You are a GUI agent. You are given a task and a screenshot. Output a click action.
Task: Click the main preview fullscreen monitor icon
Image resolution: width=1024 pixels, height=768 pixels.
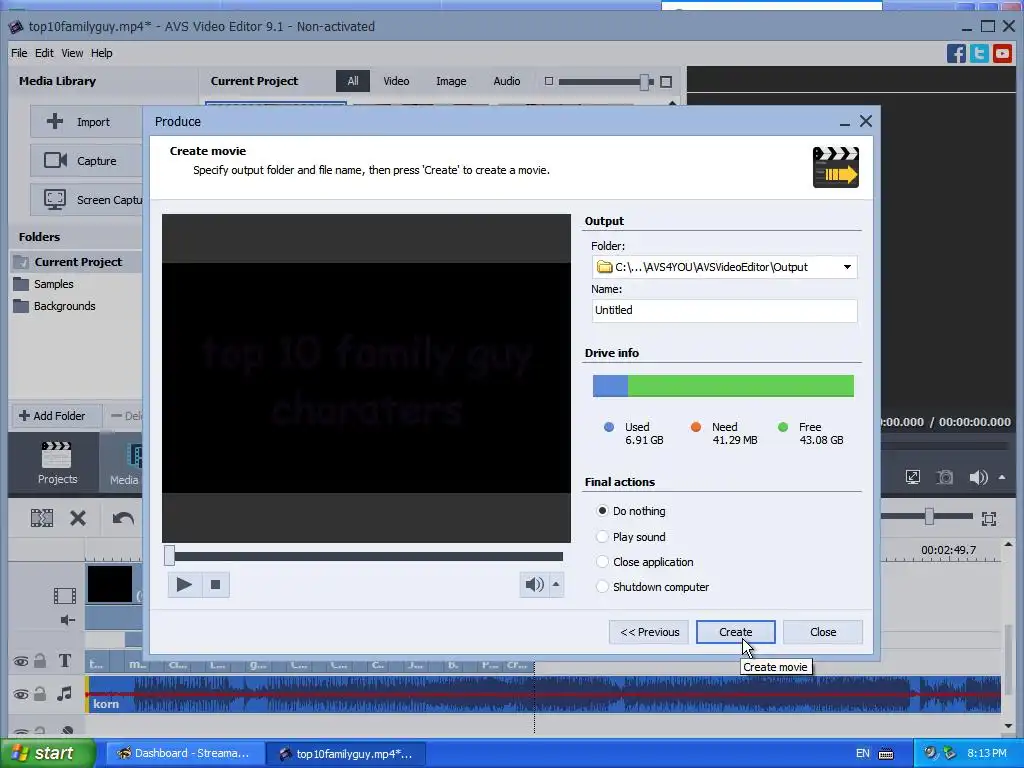coord(913,477)
